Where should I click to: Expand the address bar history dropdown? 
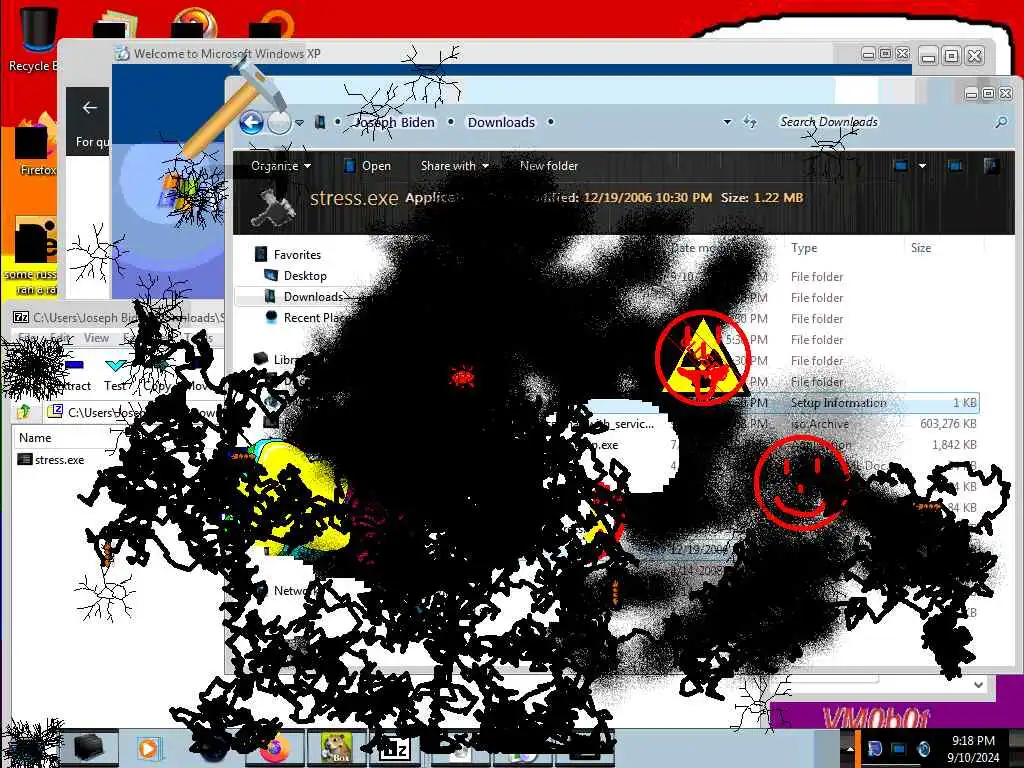tap(727, 122)
